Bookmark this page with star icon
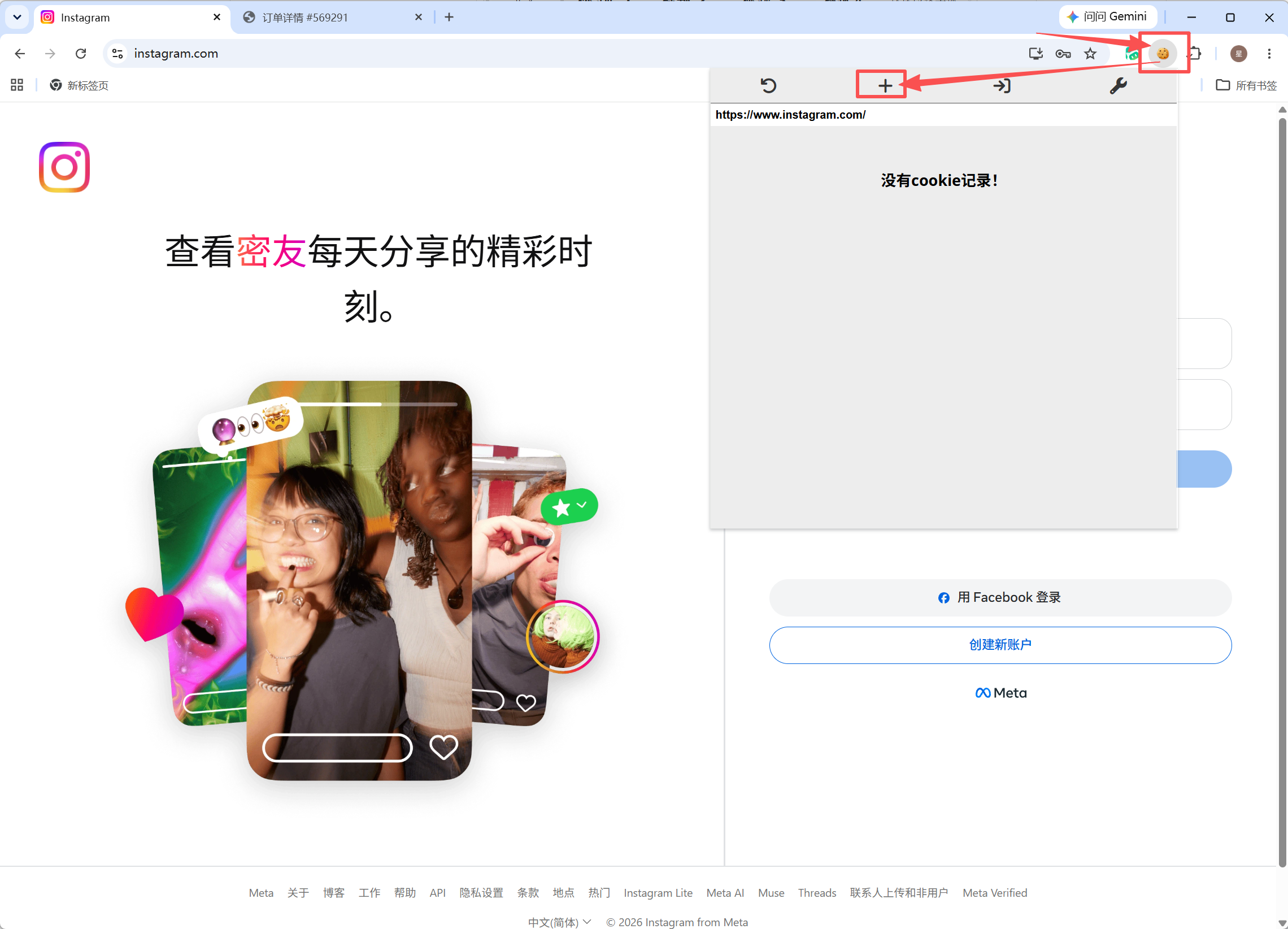Viewport: 1288px width, 929px height. 1090,54
